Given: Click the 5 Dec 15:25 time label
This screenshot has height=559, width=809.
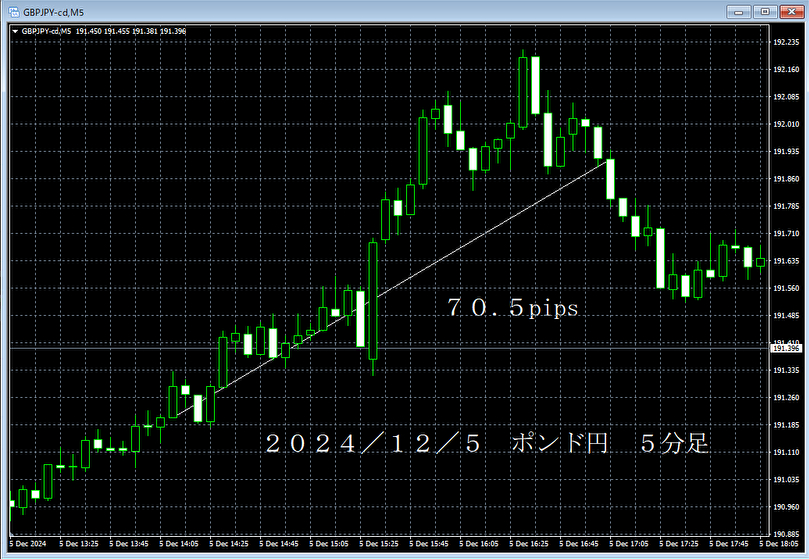Looking at the screenshot, I should (379, 544).
